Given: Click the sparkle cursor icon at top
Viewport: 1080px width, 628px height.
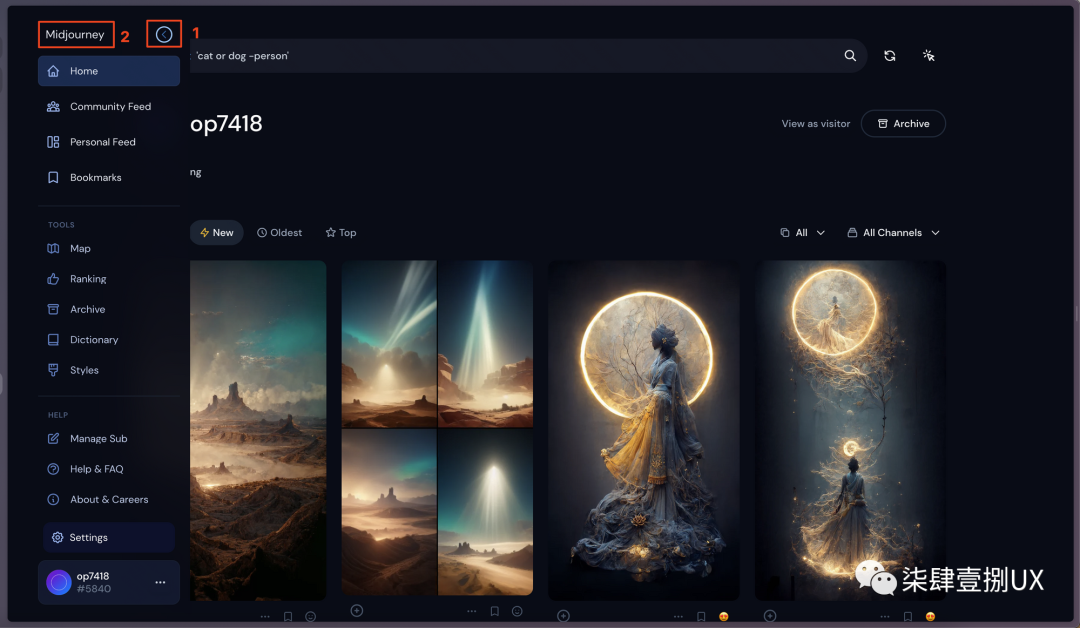Looking at the screenshot, I should pyautogui.click(x=928, y=56).
